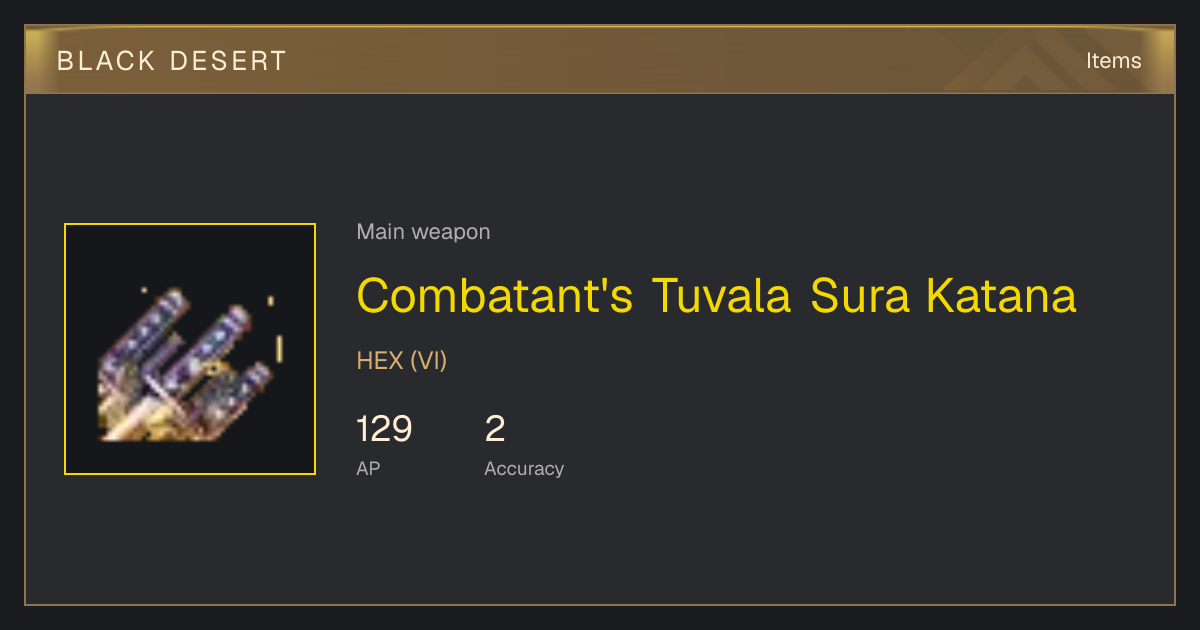Screen dimensions: 1200x630
Task: Click the Combatant's Tuvala Sura Katana title
Action: point(716,296)
